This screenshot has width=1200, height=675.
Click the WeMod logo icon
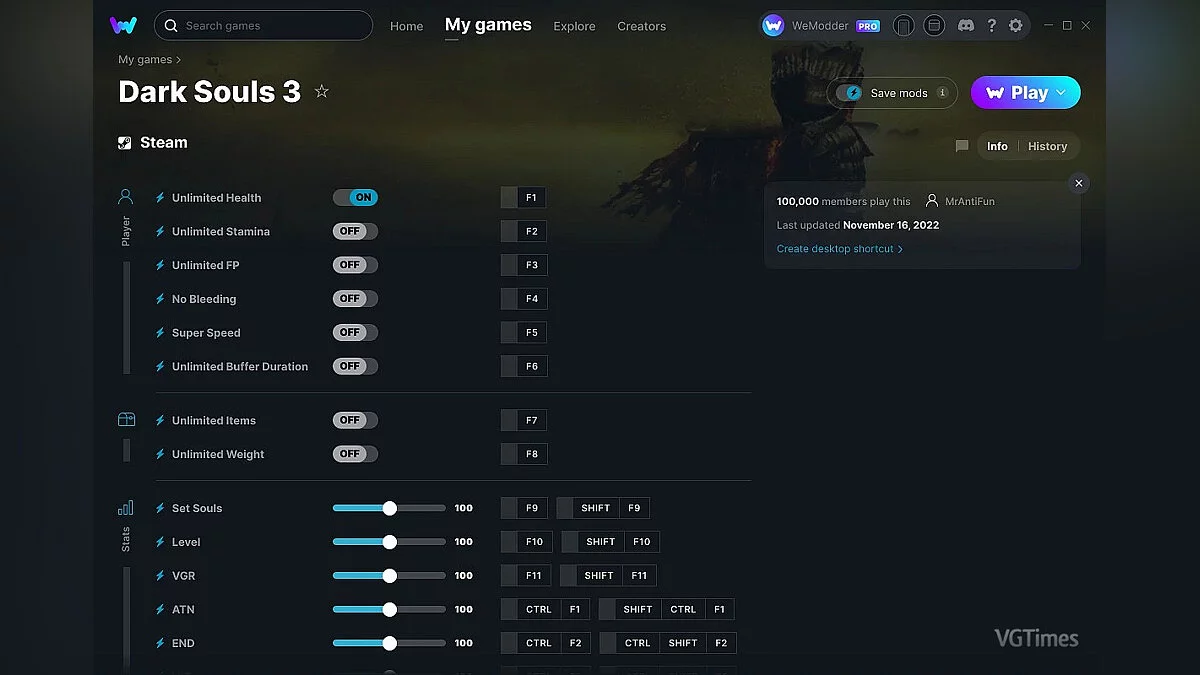(123, 25)
